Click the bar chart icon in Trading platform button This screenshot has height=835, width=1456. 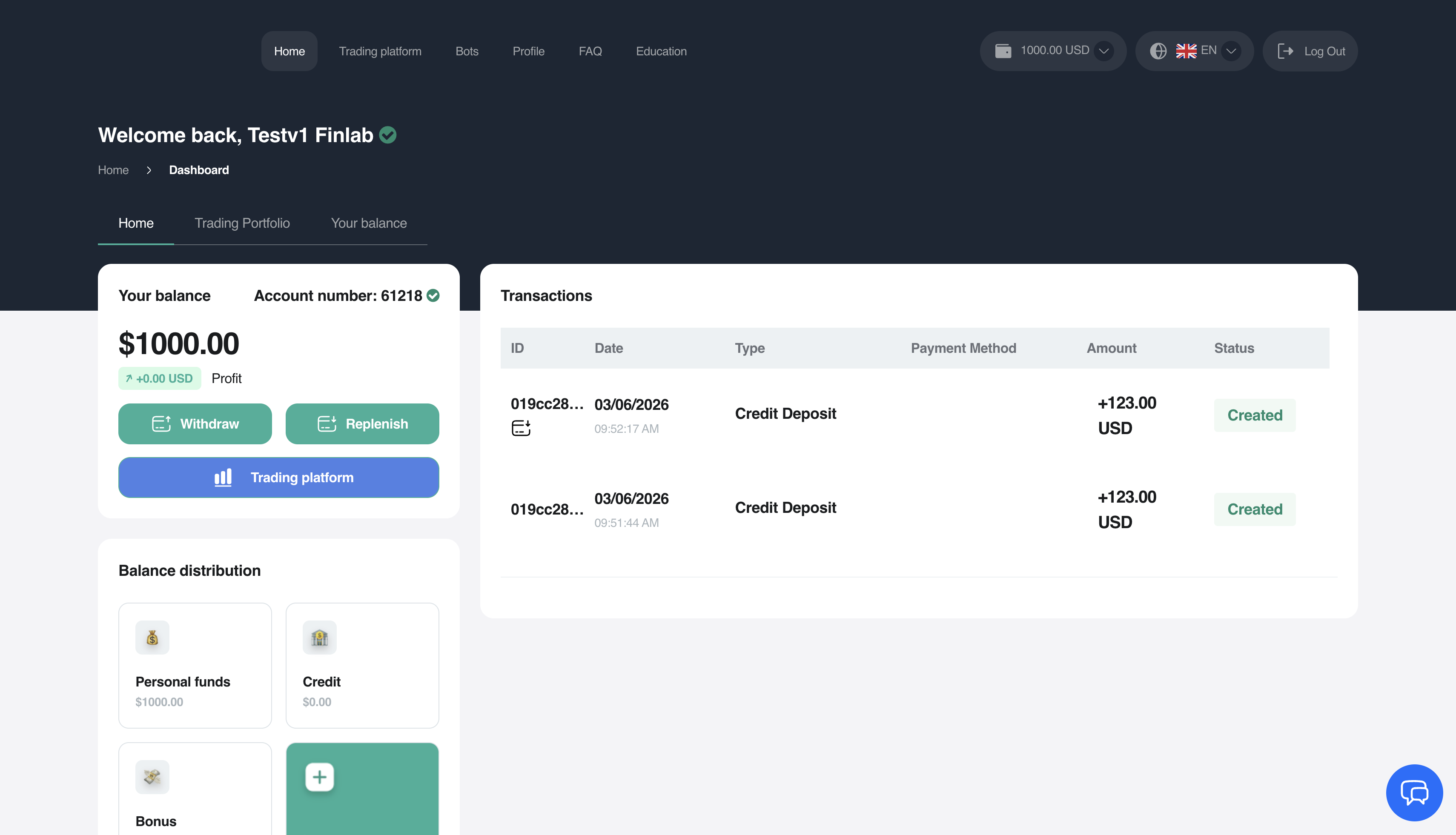tap(223, 477)
